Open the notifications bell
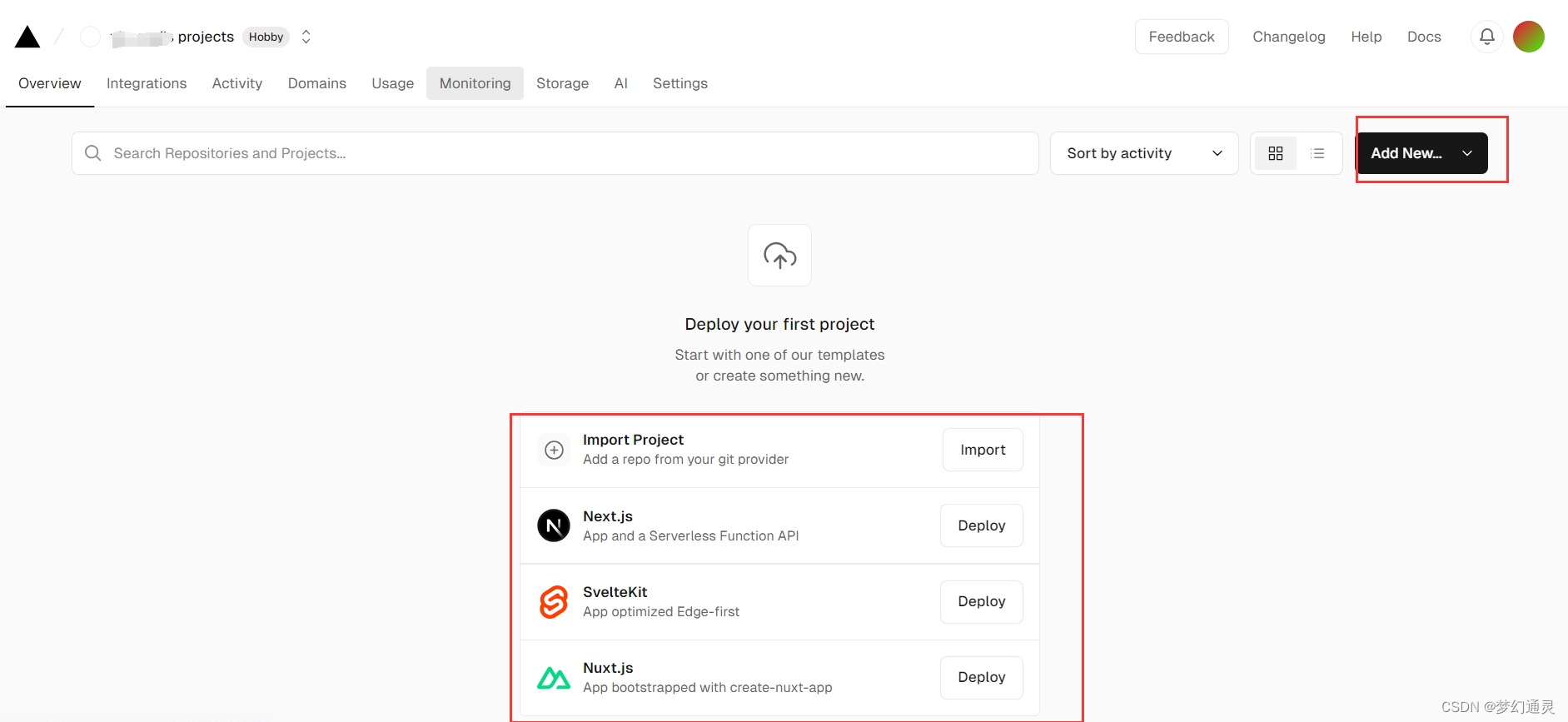This screenshot has width=1568, height=722. (x=1486, y=37)
